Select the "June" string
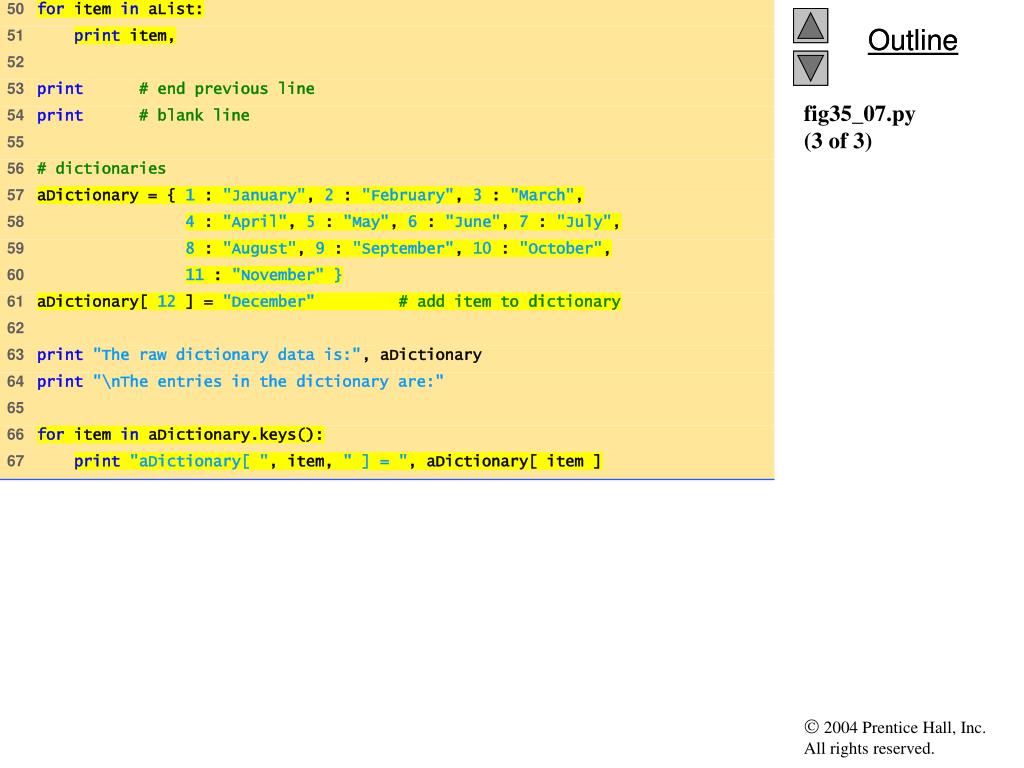 (473, 222)
